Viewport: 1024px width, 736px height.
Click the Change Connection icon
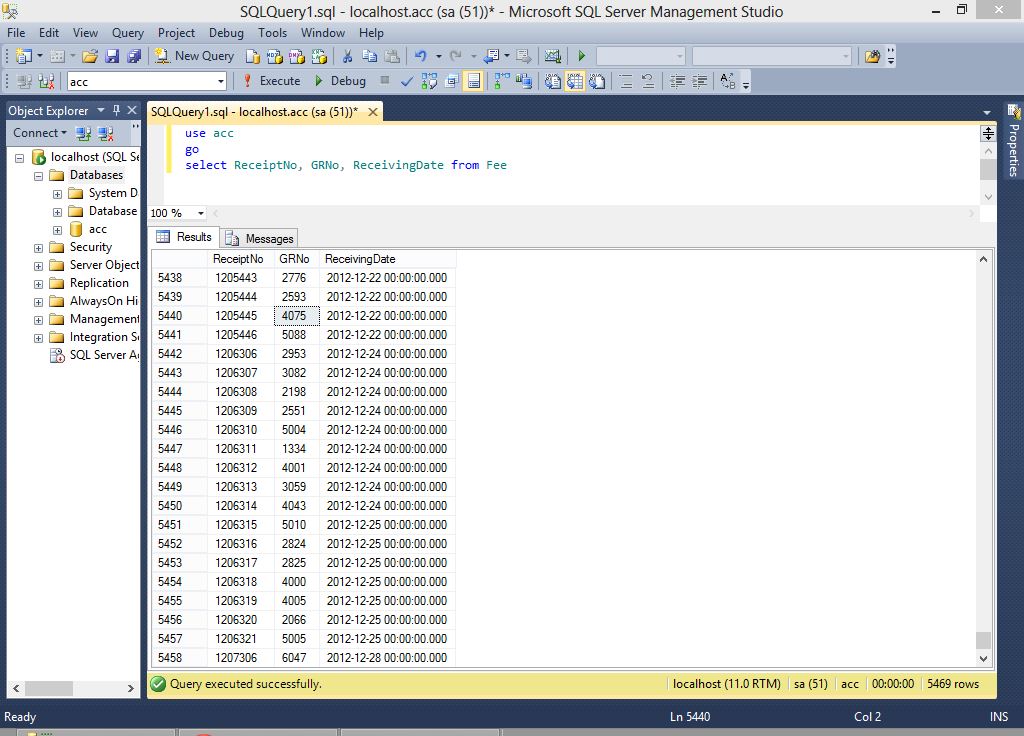click(x=46, y=82)
